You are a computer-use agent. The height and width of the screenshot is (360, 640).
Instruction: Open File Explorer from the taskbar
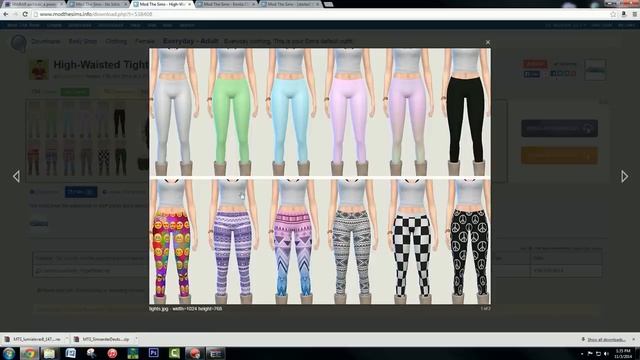tap(49, 353)
